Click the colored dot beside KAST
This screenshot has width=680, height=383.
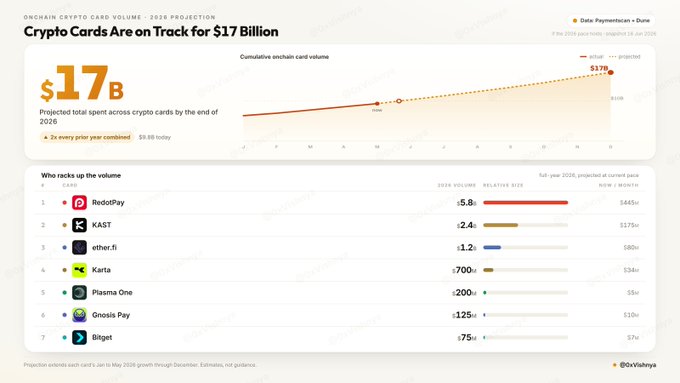point(65,225)
